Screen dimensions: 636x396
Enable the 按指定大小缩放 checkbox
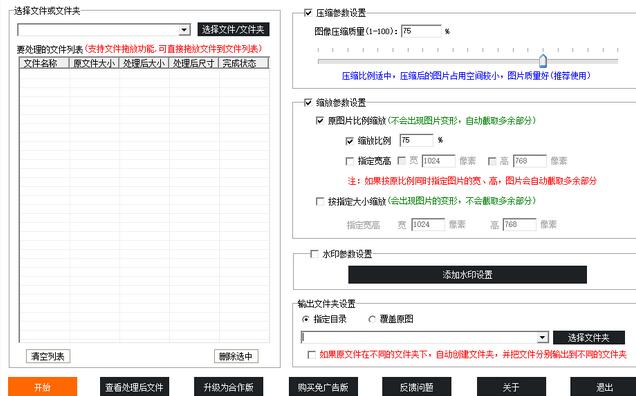pyautogui.click(x=320, y=201)
